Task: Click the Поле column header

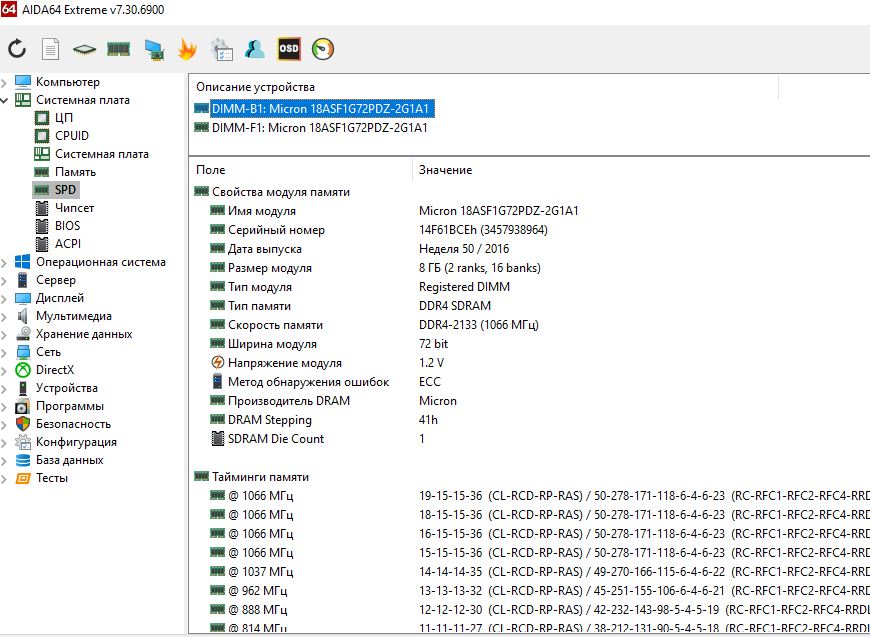Action: (211, 170)
